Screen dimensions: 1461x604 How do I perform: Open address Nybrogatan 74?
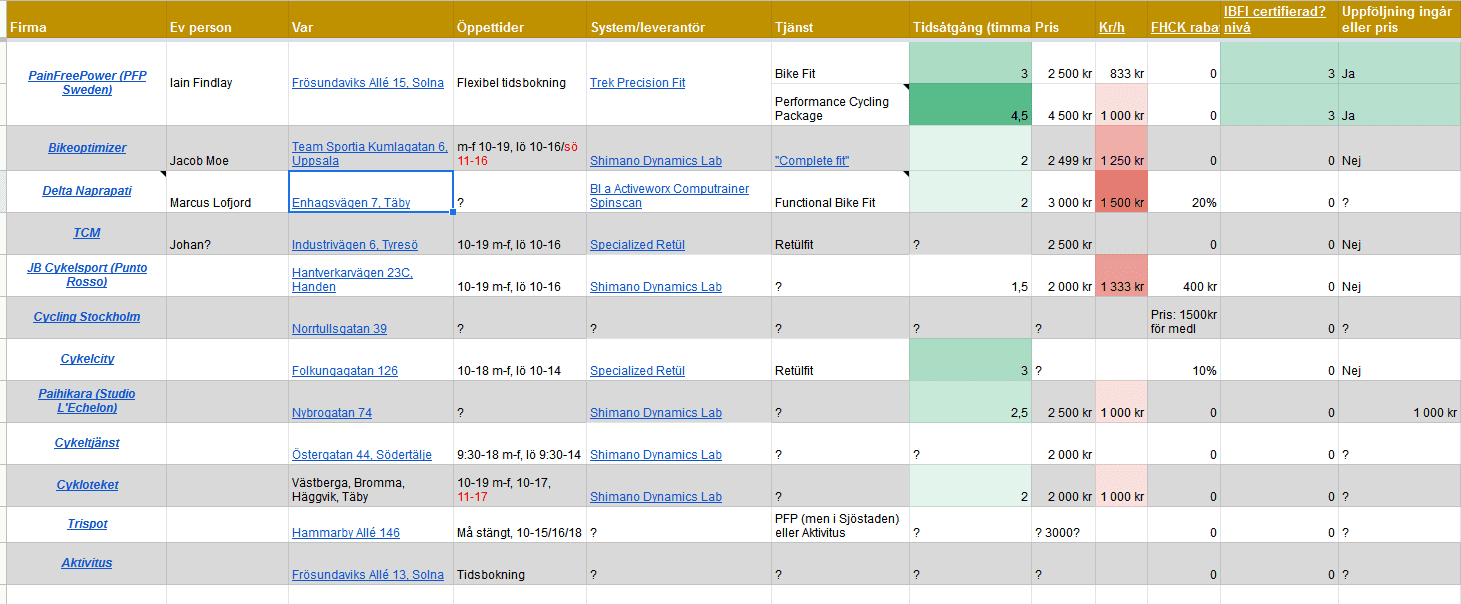pyautogui.click(x=331, y=413)
